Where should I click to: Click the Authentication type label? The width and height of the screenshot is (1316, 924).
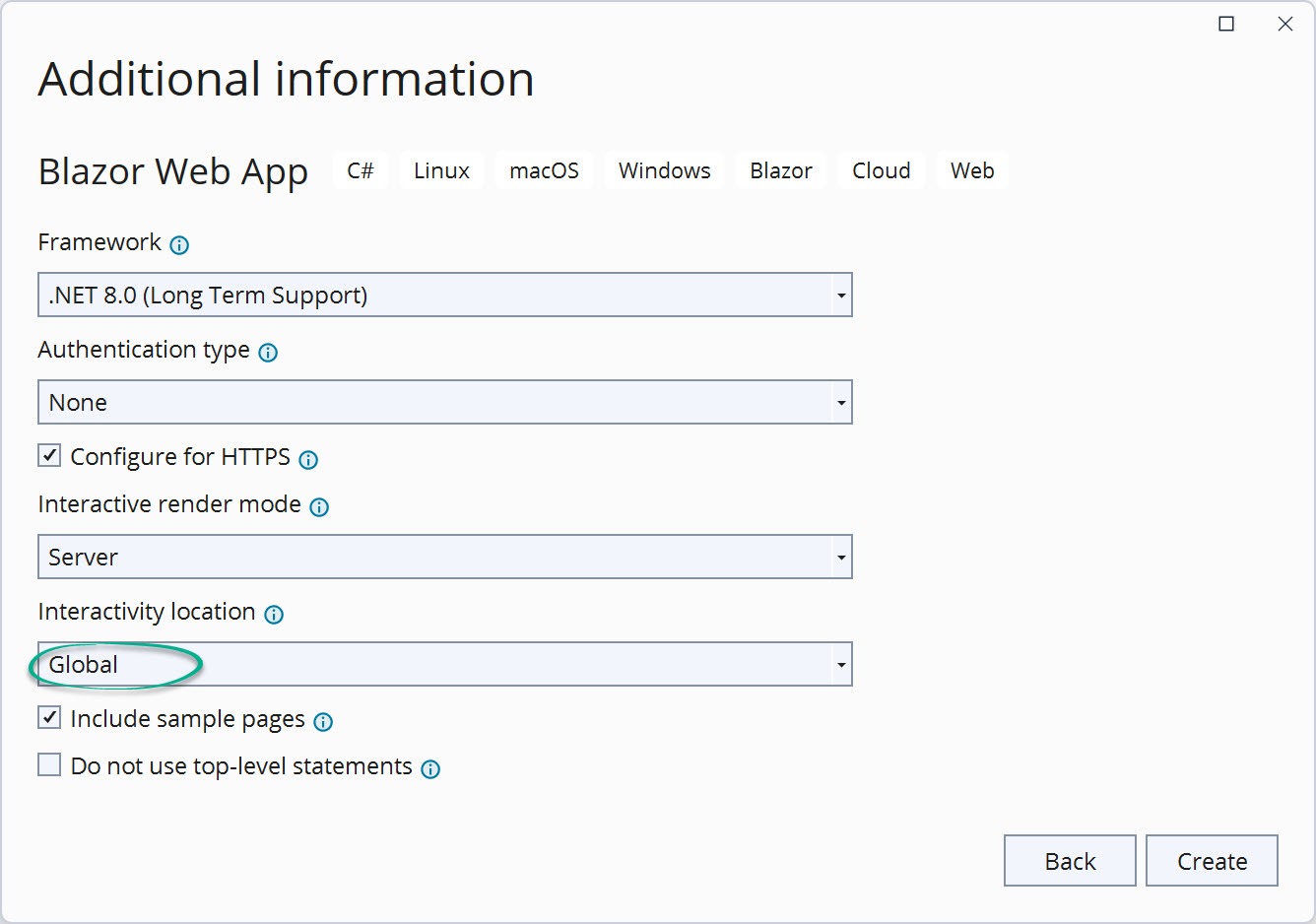click(144, 351)
